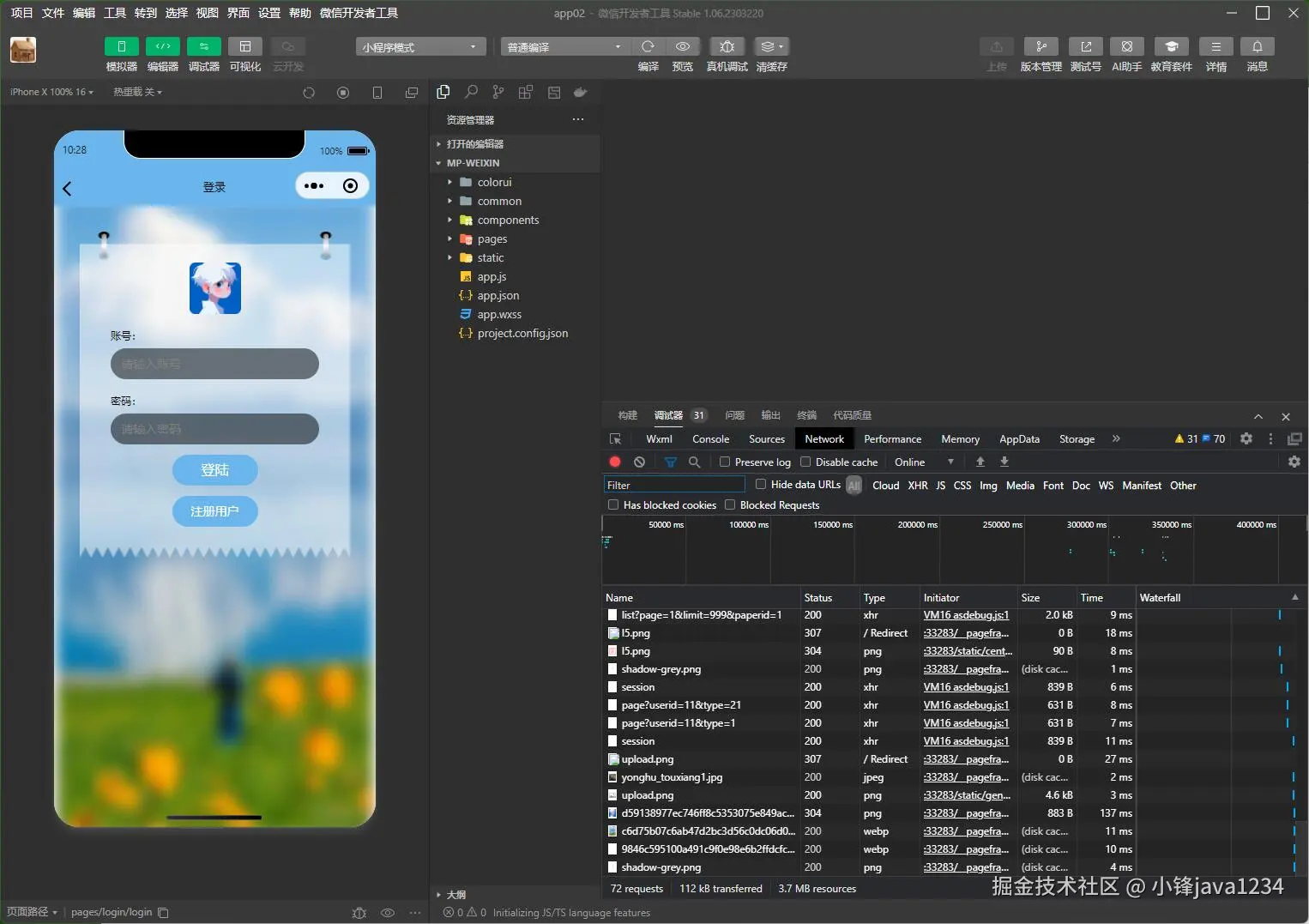Open the 问题 problems tab

(734, 415)
